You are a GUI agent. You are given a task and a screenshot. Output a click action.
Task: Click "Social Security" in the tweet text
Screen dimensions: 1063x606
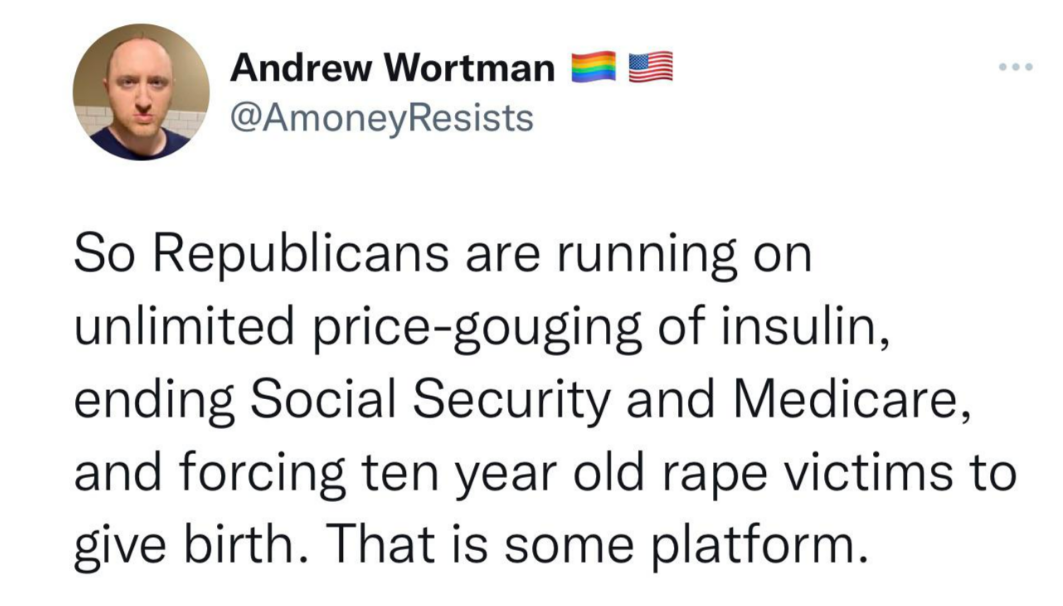point(431,400)
